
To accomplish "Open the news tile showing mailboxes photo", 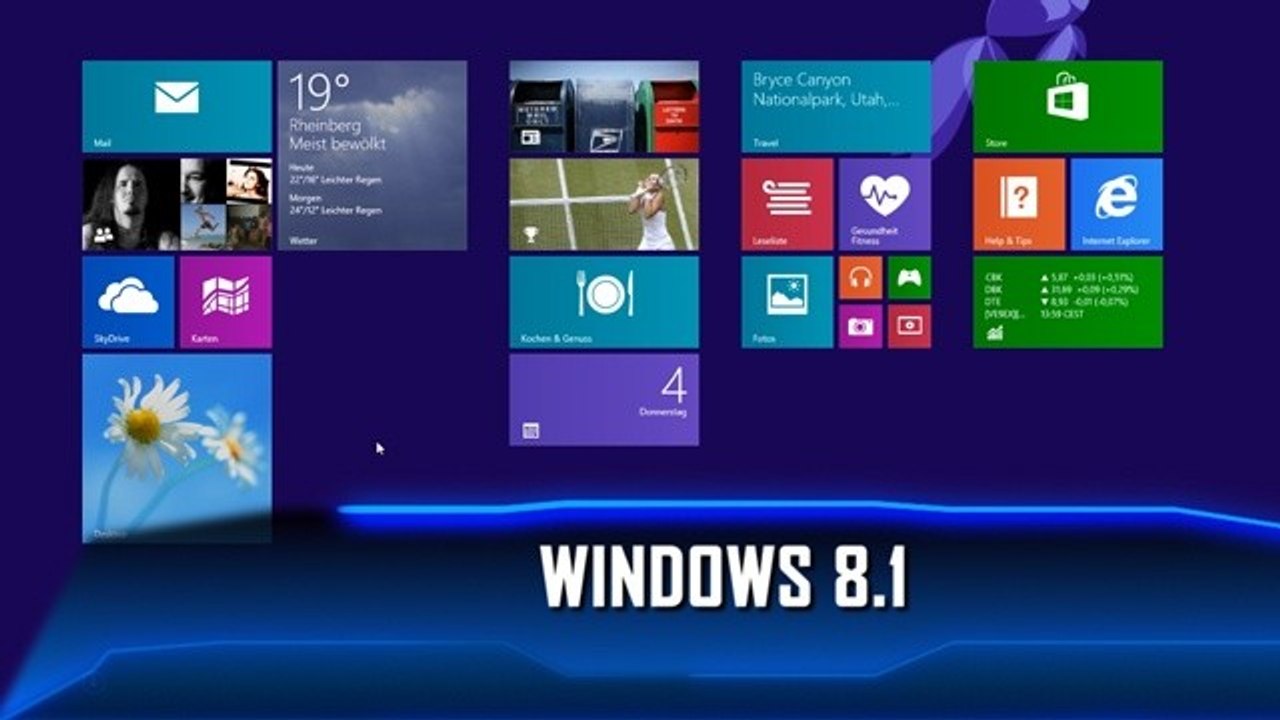I will click(604, 106).
